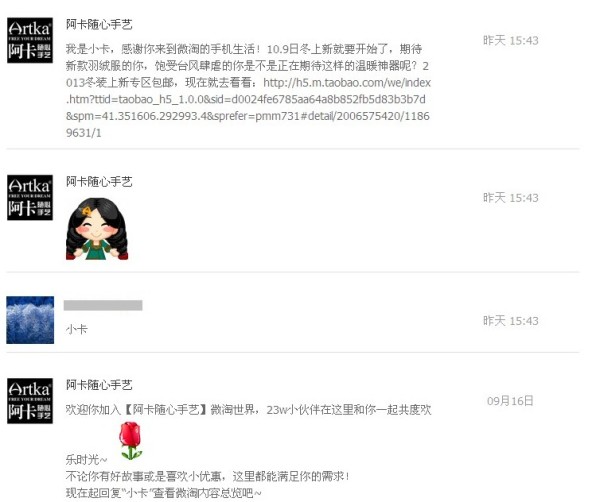Open the cartoon girl sticker image
The width and height of the screenshot is (600, 502).
(97, 228)
